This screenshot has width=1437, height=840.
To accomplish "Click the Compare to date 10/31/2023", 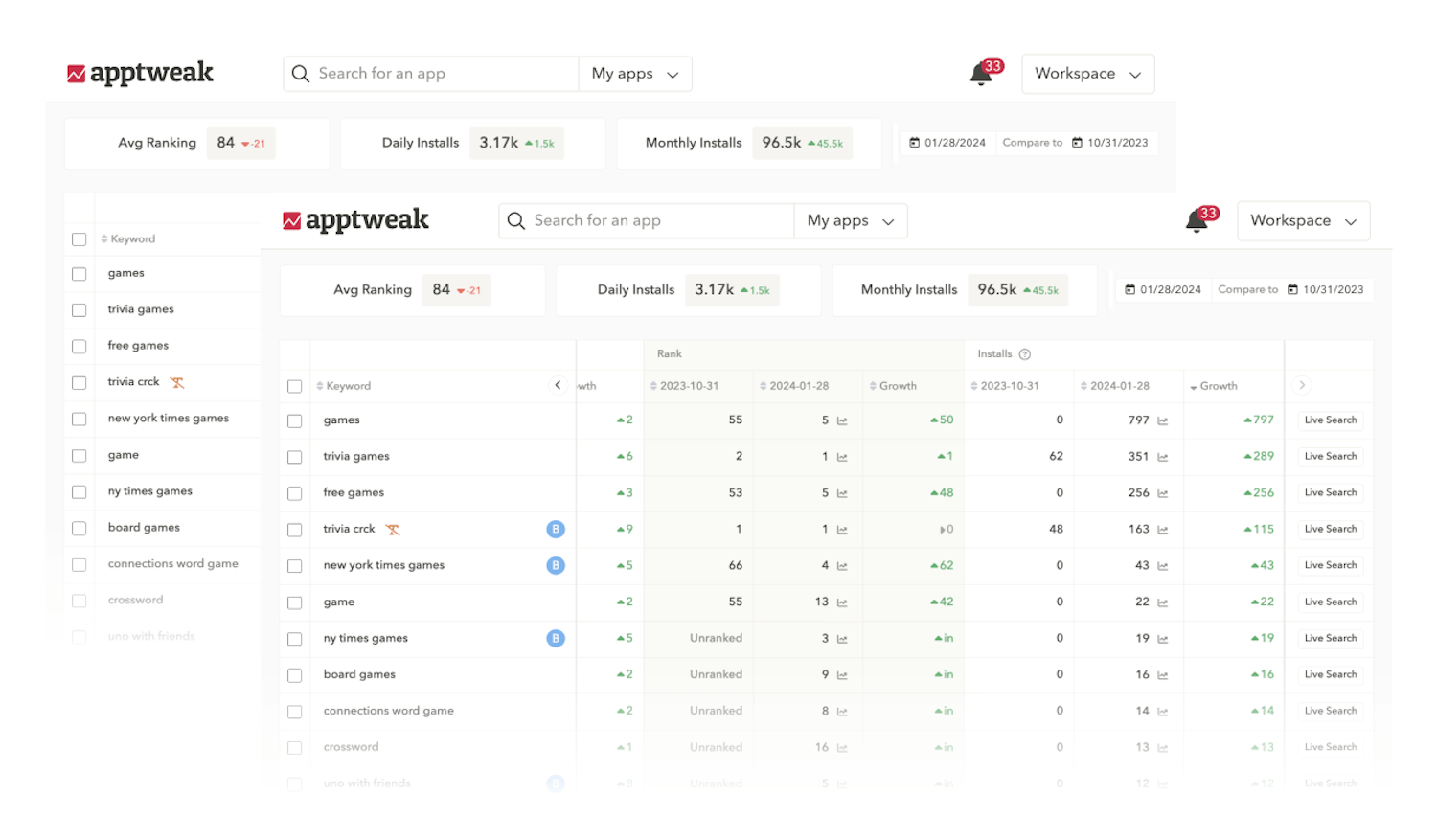I will (x=1336, y=289).
